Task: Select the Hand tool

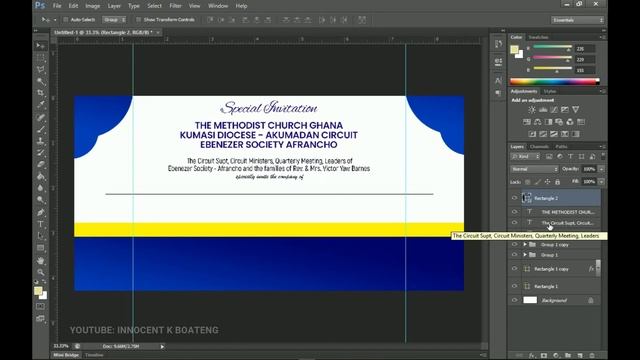Action: 40,260
